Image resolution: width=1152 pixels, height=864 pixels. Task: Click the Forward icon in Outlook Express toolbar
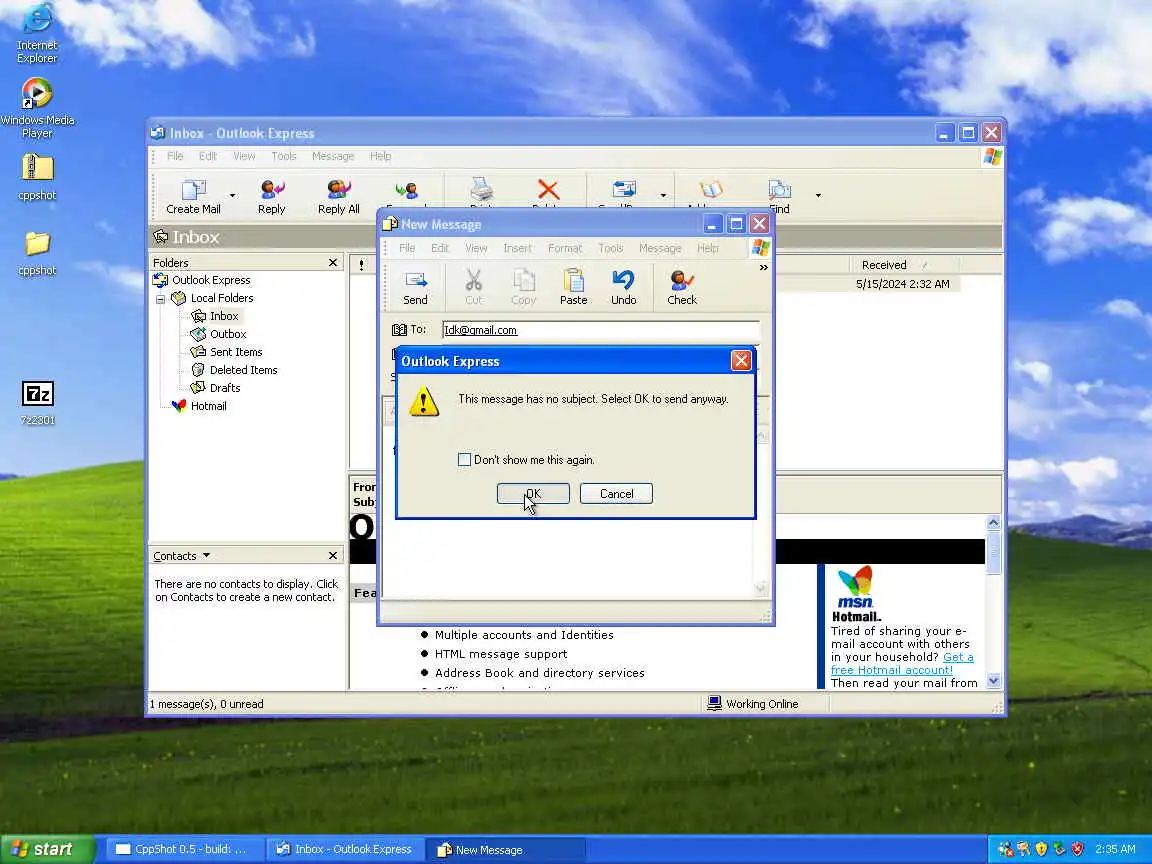406,192
